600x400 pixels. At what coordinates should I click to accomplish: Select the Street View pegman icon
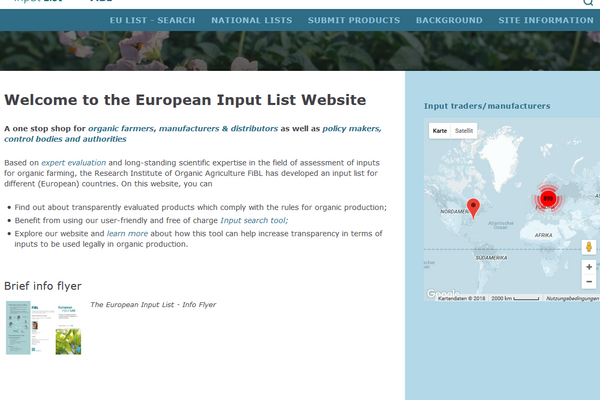pos(589,247)
